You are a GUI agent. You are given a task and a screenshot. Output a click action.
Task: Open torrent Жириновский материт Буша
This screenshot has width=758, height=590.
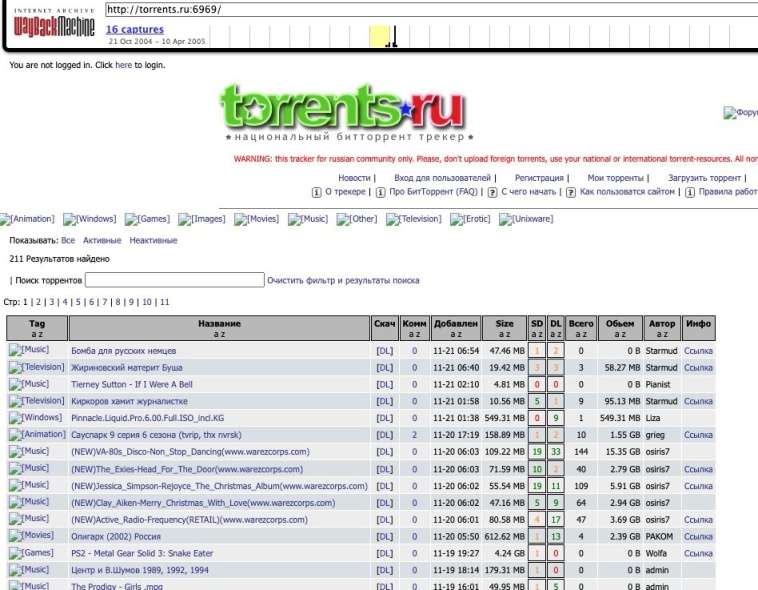pos(127,368)
